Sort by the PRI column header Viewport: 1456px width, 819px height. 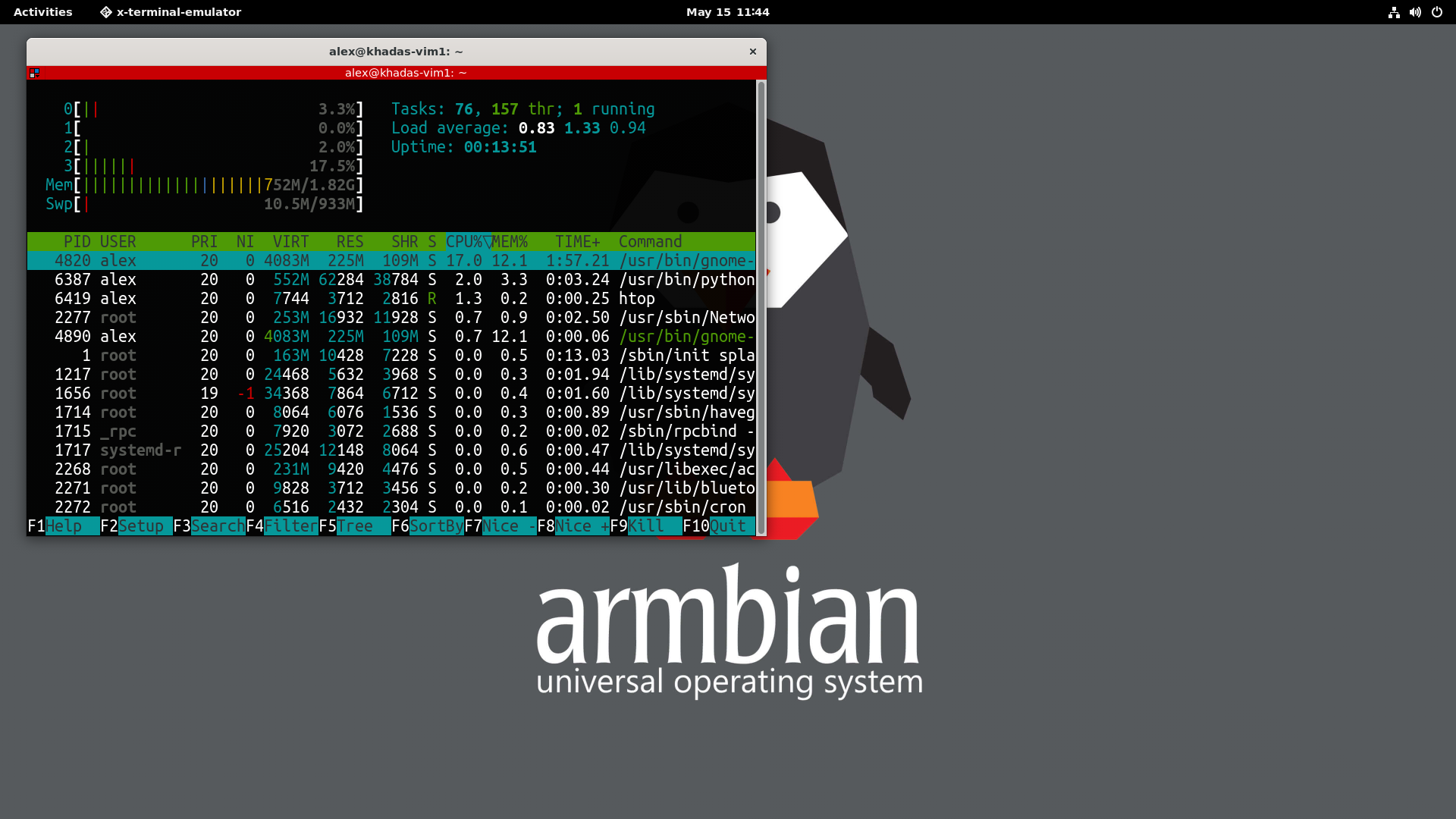click(x=205, y=242)
